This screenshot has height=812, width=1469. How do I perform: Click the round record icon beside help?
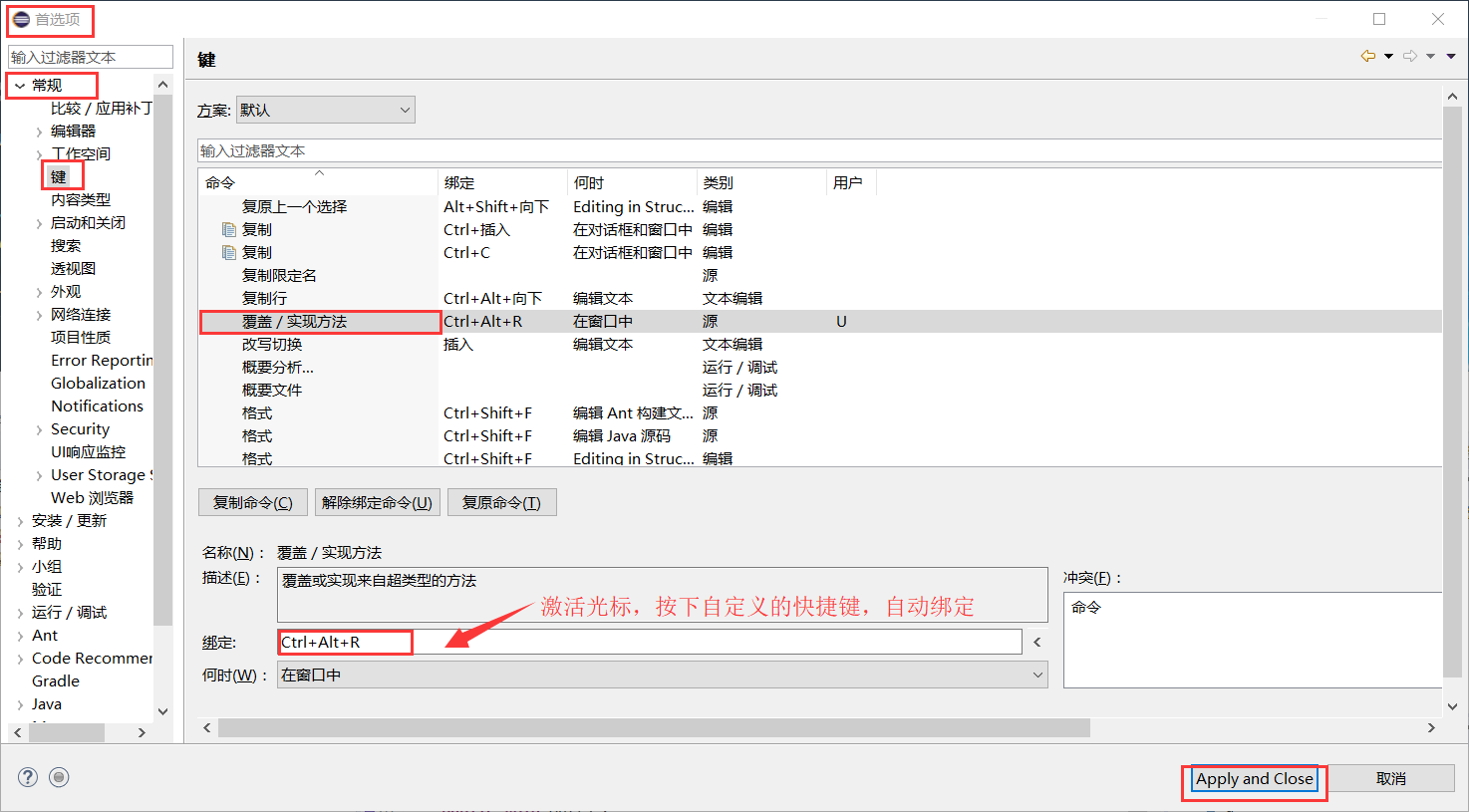click(59, 777)
